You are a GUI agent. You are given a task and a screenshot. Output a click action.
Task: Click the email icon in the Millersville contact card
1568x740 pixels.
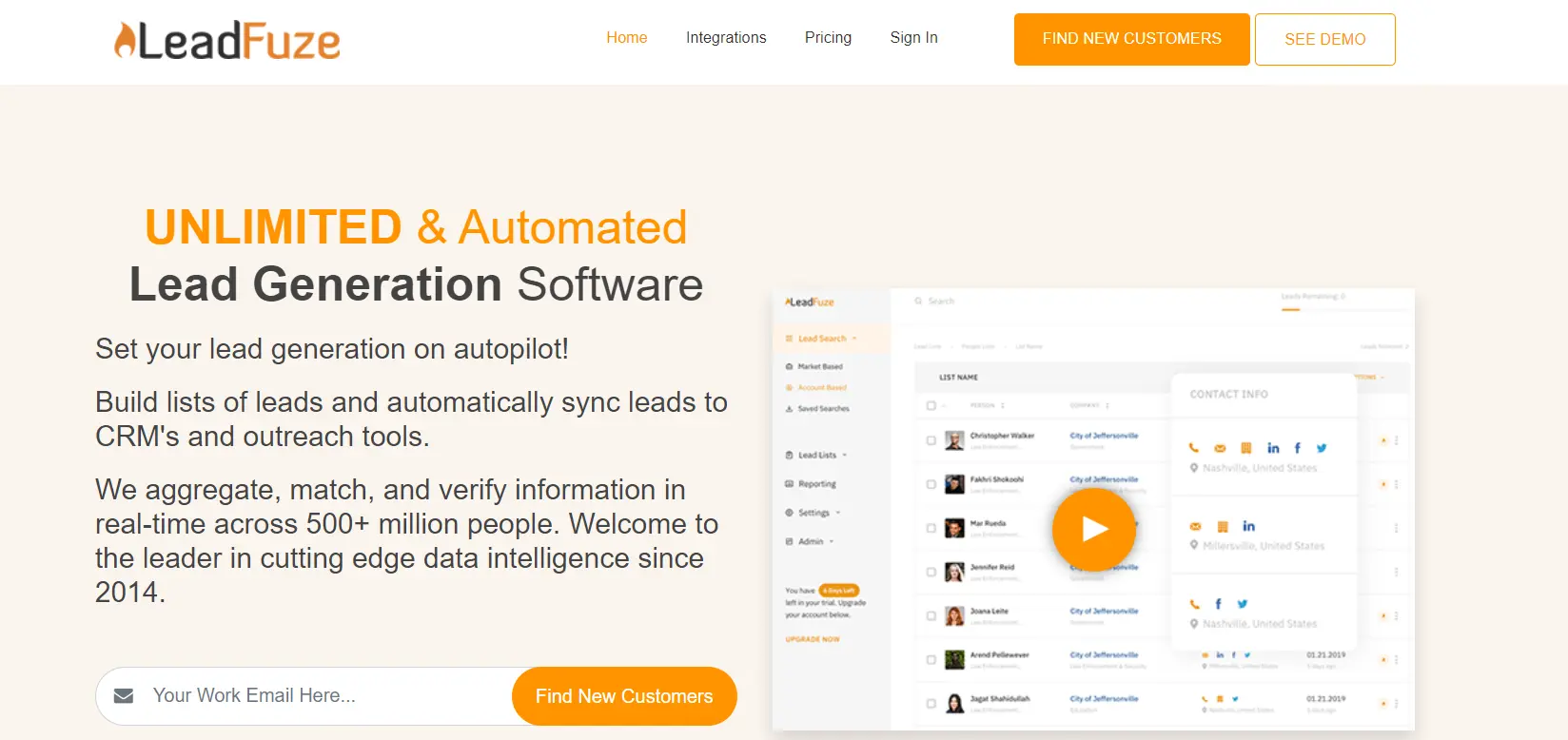[x=1195, y=526]
